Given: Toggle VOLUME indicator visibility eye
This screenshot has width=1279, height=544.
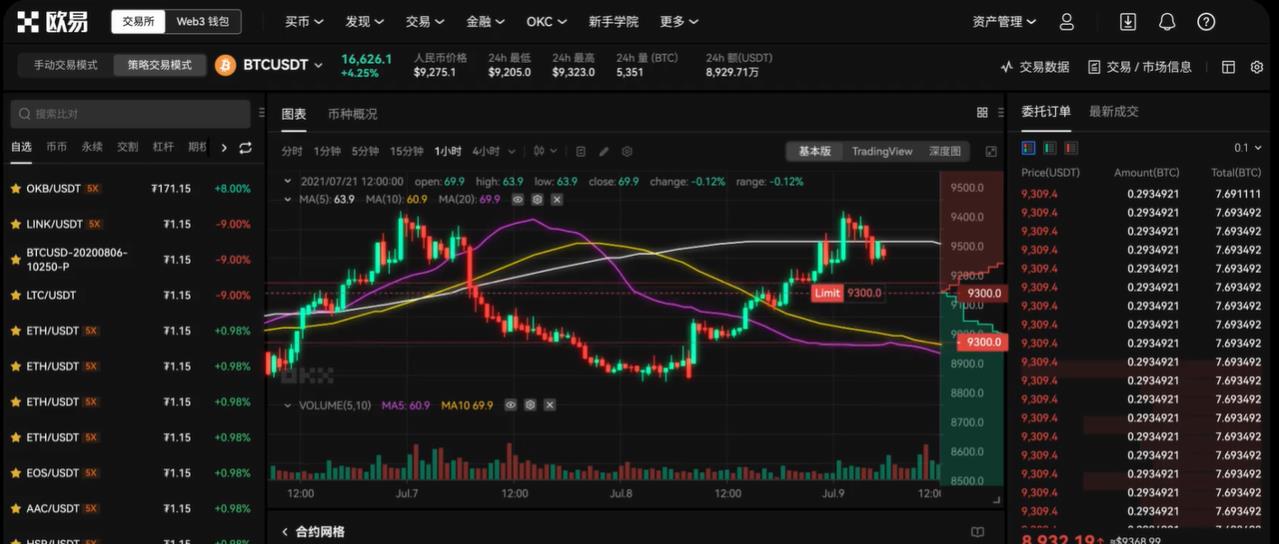Looking at the screenshot, I should 511,405.
